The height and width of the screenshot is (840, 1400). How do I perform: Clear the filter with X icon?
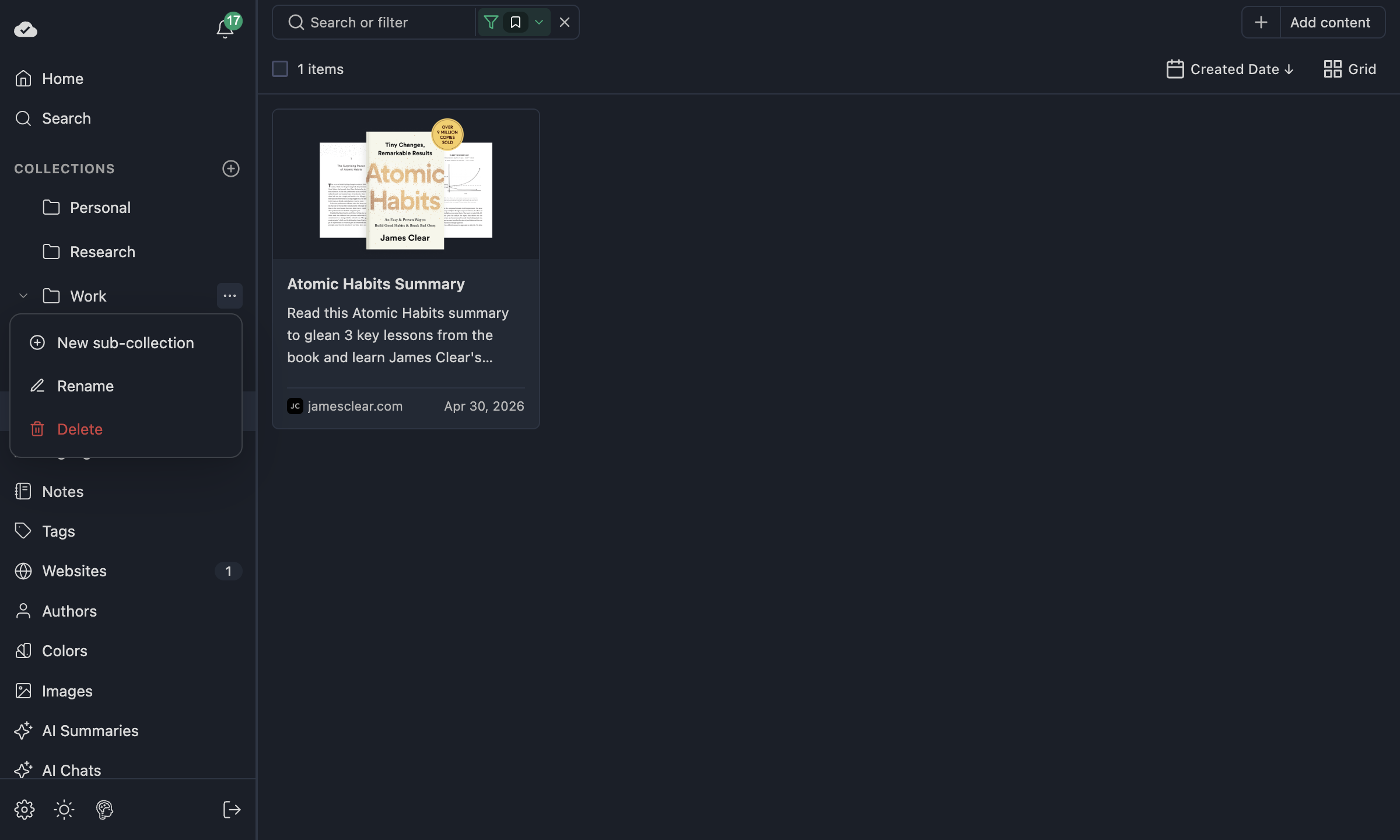565,22
